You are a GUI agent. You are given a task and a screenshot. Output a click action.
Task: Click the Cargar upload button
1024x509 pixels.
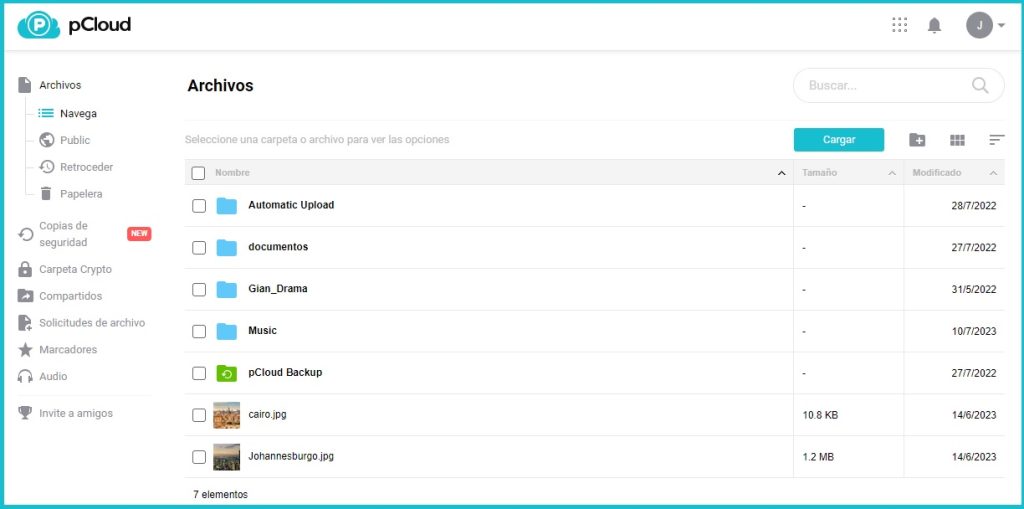[x=839, y=140]
